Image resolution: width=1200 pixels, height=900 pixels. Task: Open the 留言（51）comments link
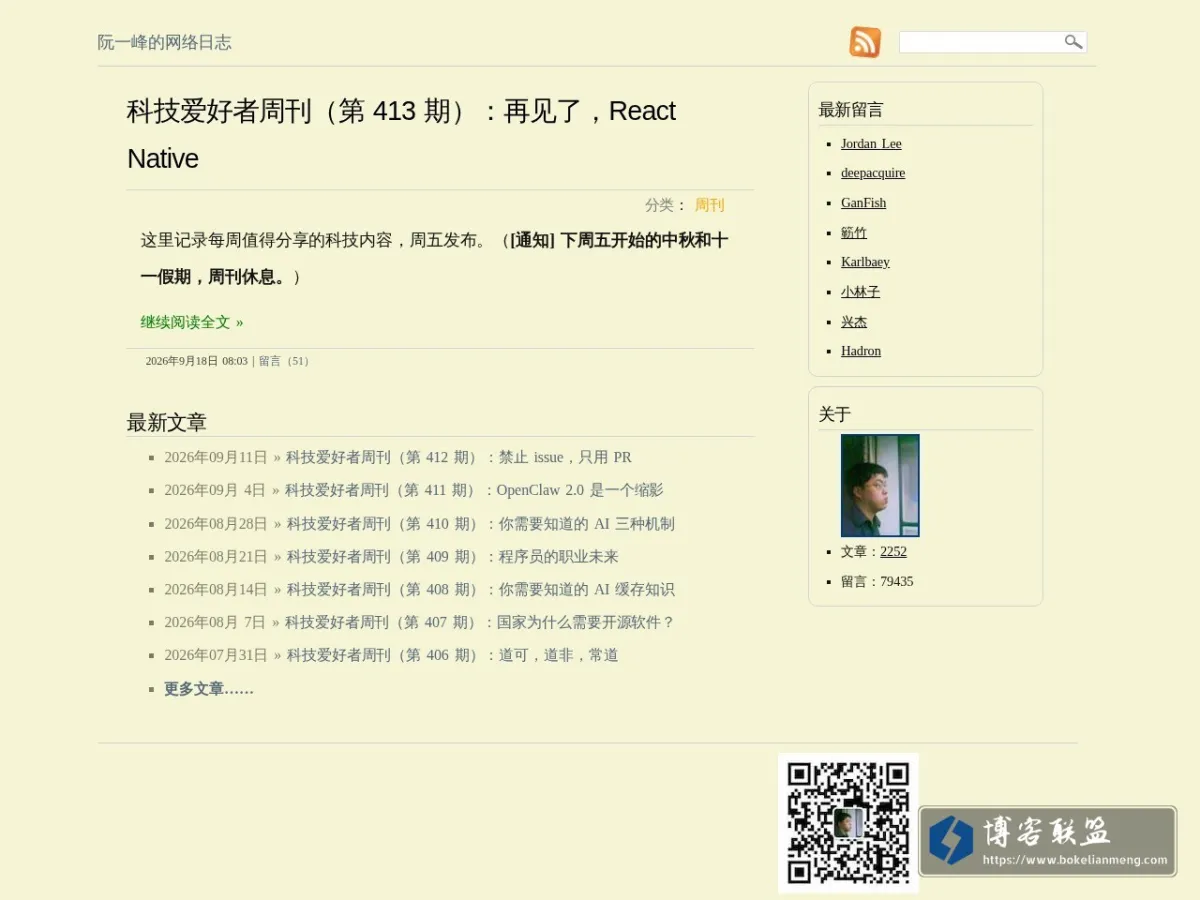(x=286, y=361)
